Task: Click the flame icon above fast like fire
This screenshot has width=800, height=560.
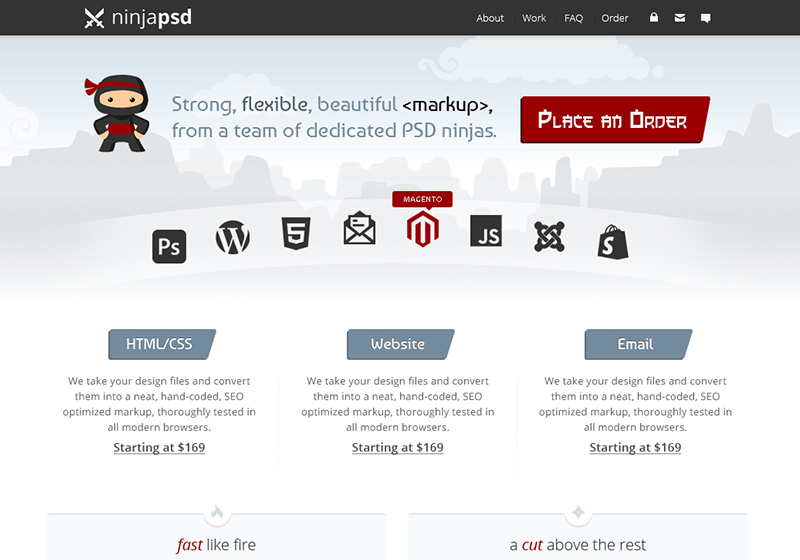Action: [217, 512]
